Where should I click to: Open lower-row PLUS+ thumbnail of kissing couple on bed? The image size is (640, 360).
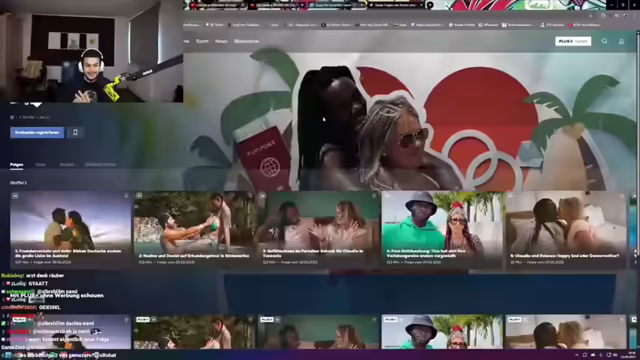pyautogui.click(x=566, y=332)
